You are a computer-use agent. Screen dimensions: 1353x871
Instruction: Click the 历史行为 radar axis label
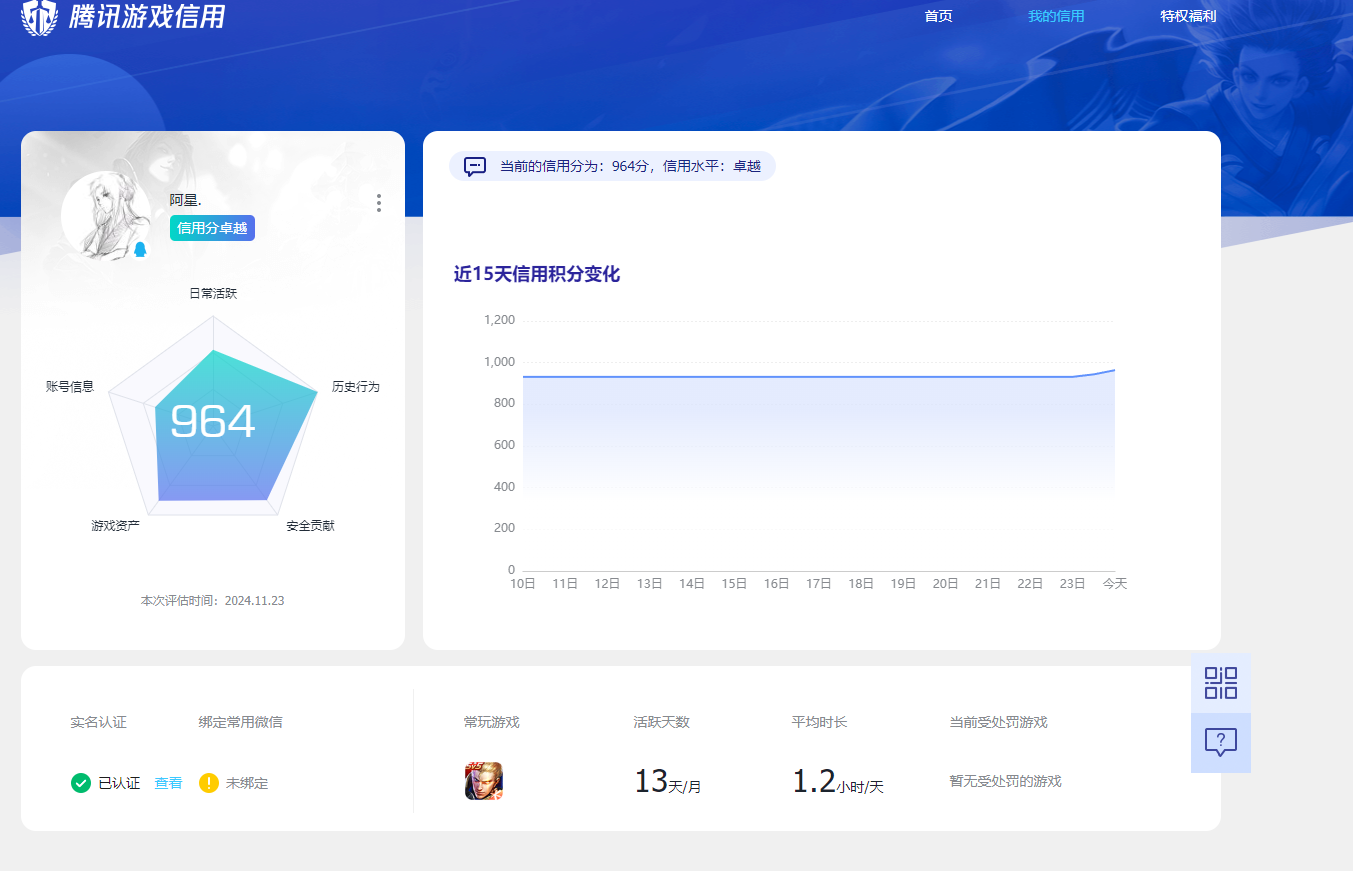356,386
